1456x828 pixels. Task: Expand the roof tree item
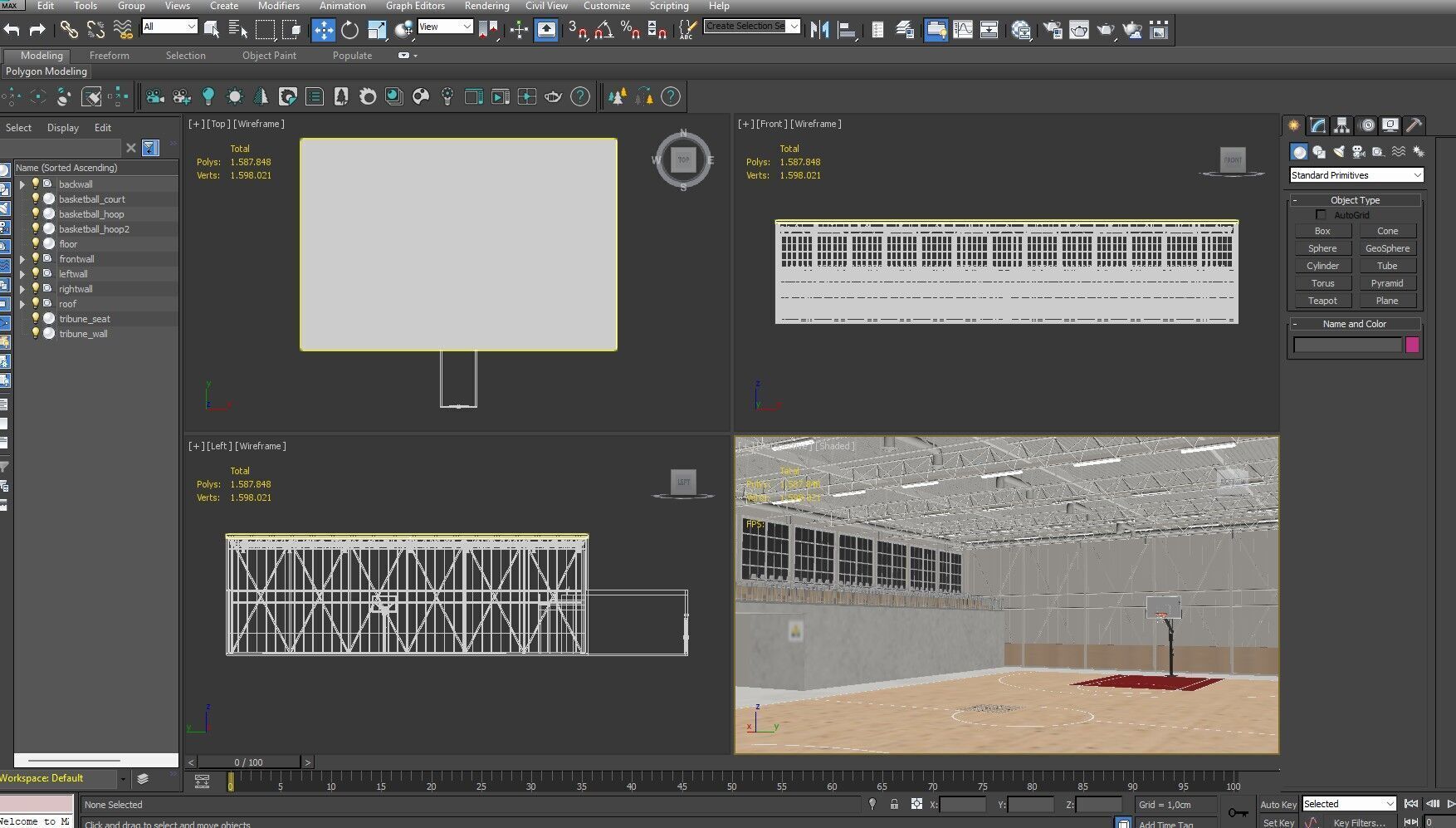point(22,304)
